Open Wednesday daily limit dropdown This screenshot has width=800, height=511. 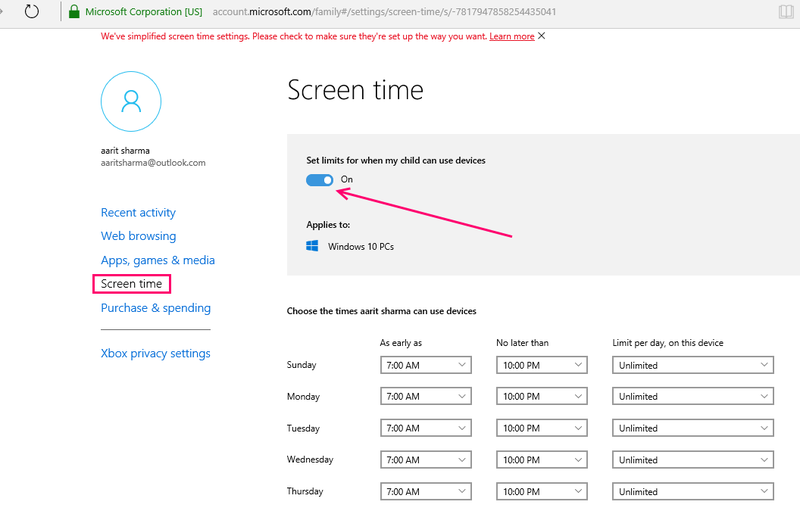[693, 459]
